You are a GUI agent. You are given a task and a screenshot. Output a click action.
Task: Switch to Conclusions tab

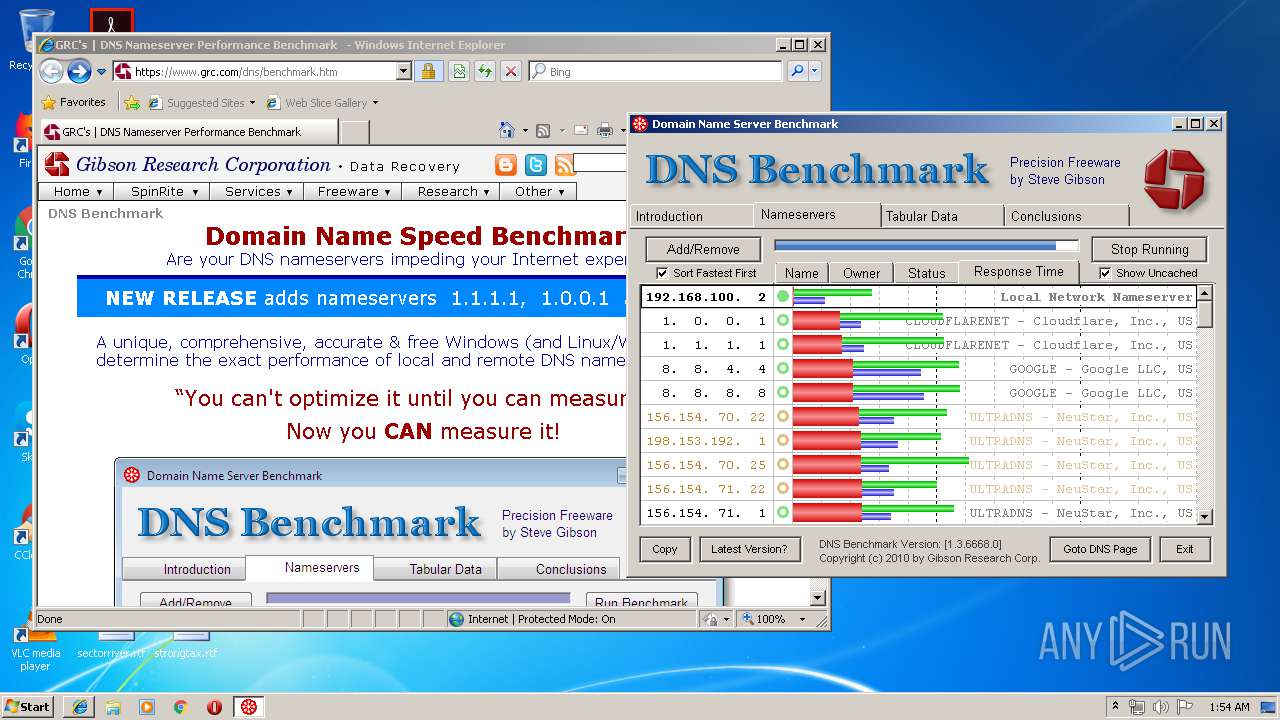(1067, 216)
